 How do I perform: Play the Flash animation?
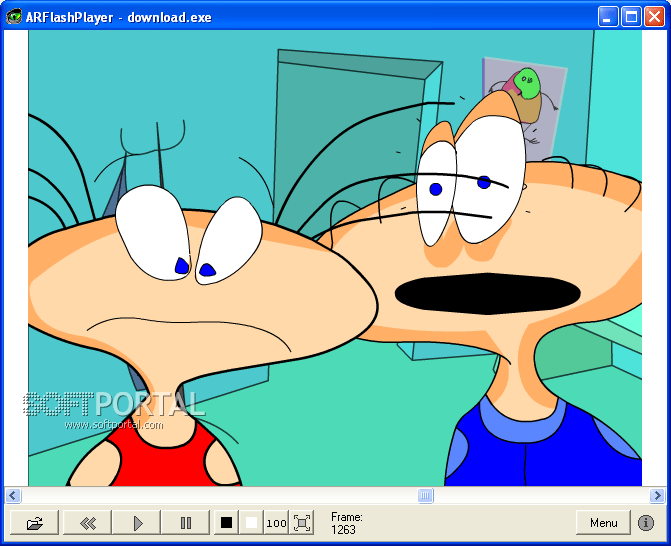(137, 522)
